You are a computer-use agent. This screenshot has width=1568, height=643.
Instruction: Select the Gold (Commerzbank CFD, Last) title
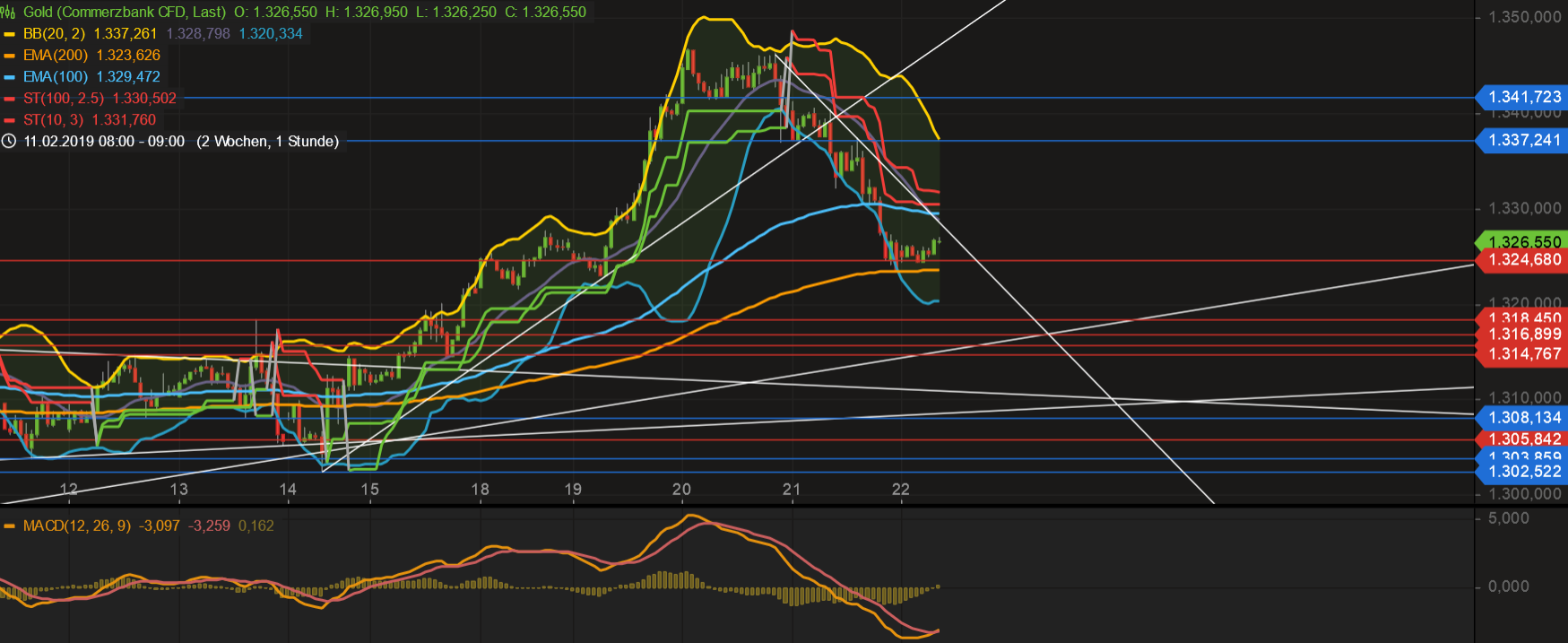point(124,13)
